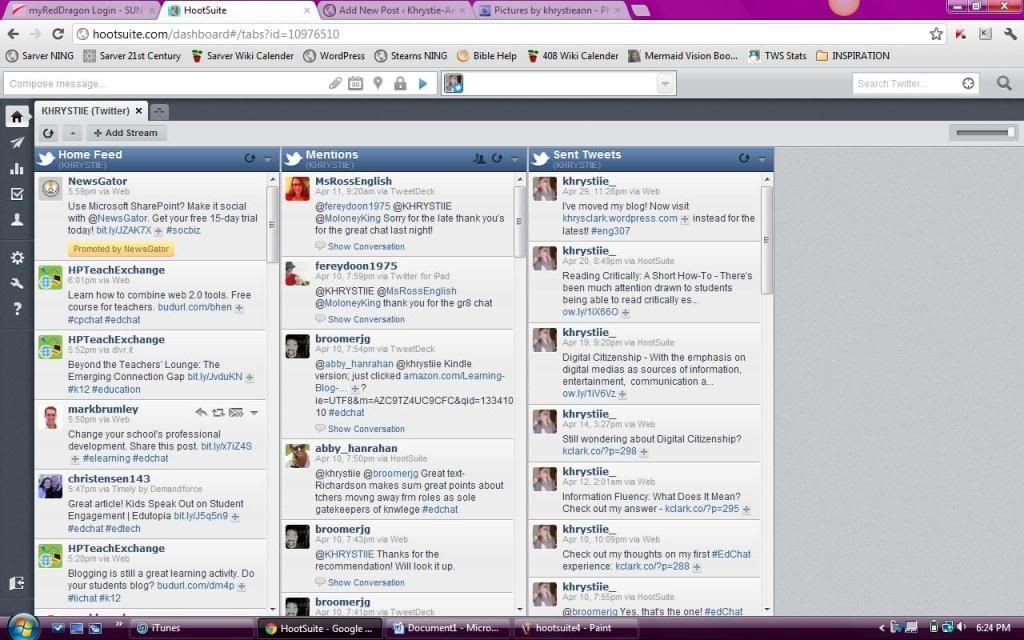Open Mentions stream options dropdown
The width and height of the screenshot is (1024, 640).
click(515, 159)
